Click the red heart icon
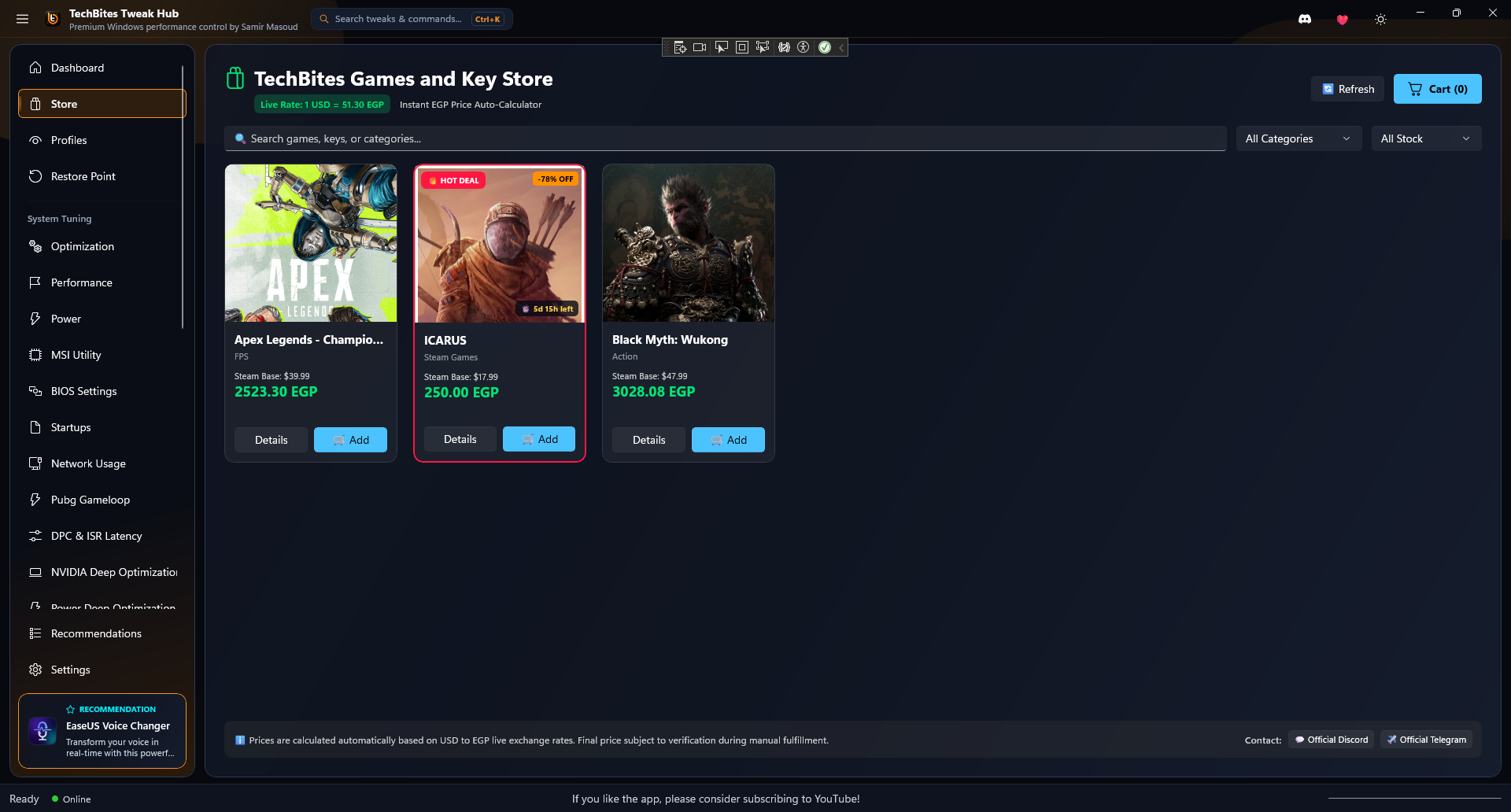Viewport: 1511px width, 812px height. [1343, 19]
